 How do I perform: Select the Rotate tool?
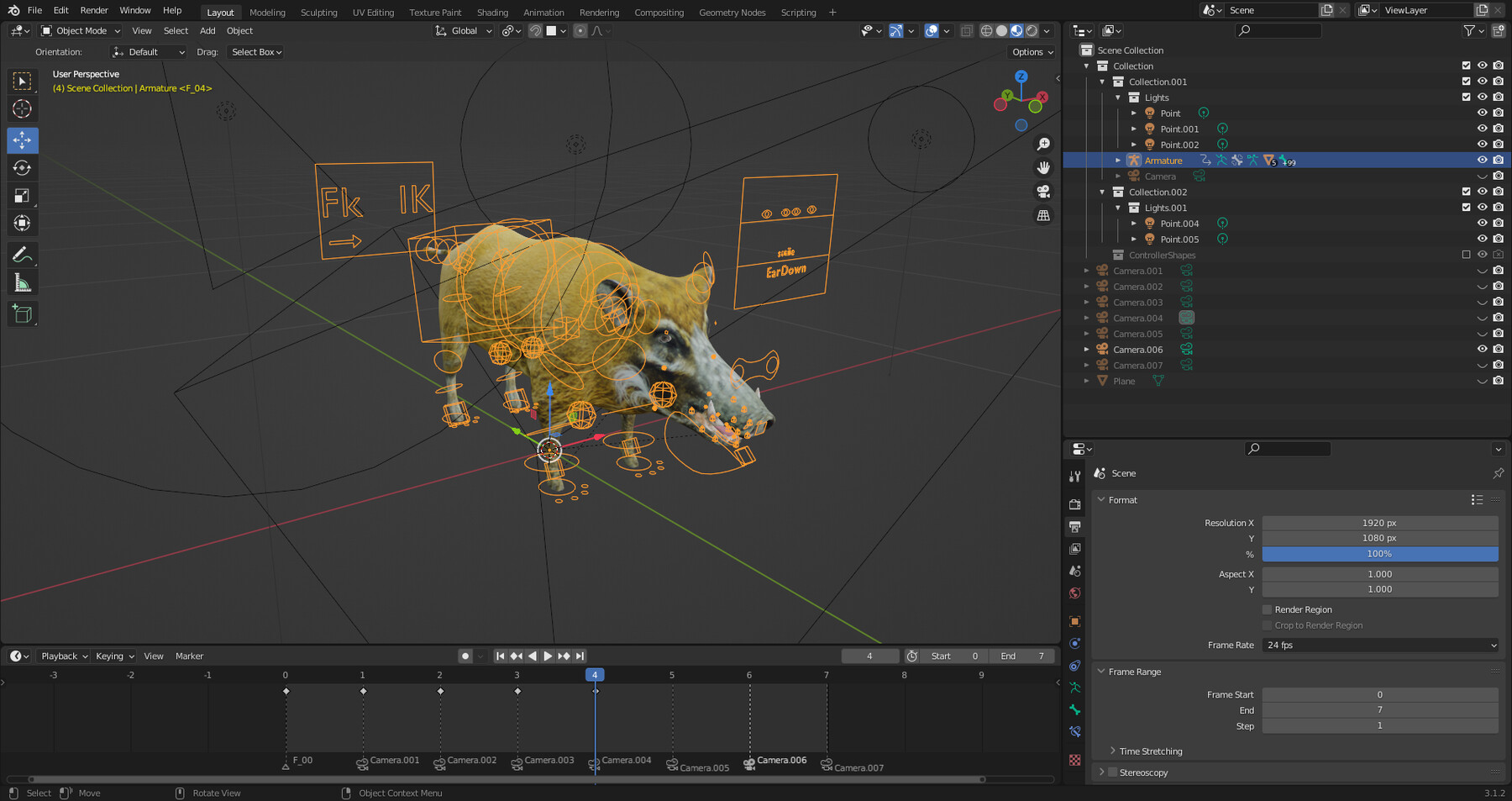(23, 167)
